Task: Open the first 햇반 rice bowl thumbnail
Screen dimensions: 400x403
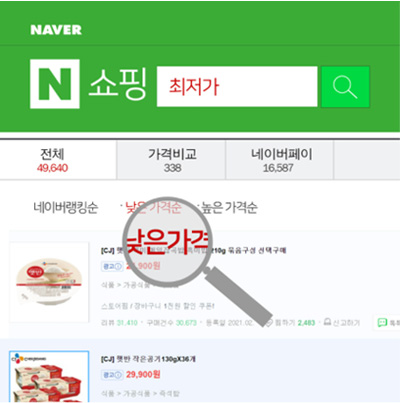Action: point(49,282)
